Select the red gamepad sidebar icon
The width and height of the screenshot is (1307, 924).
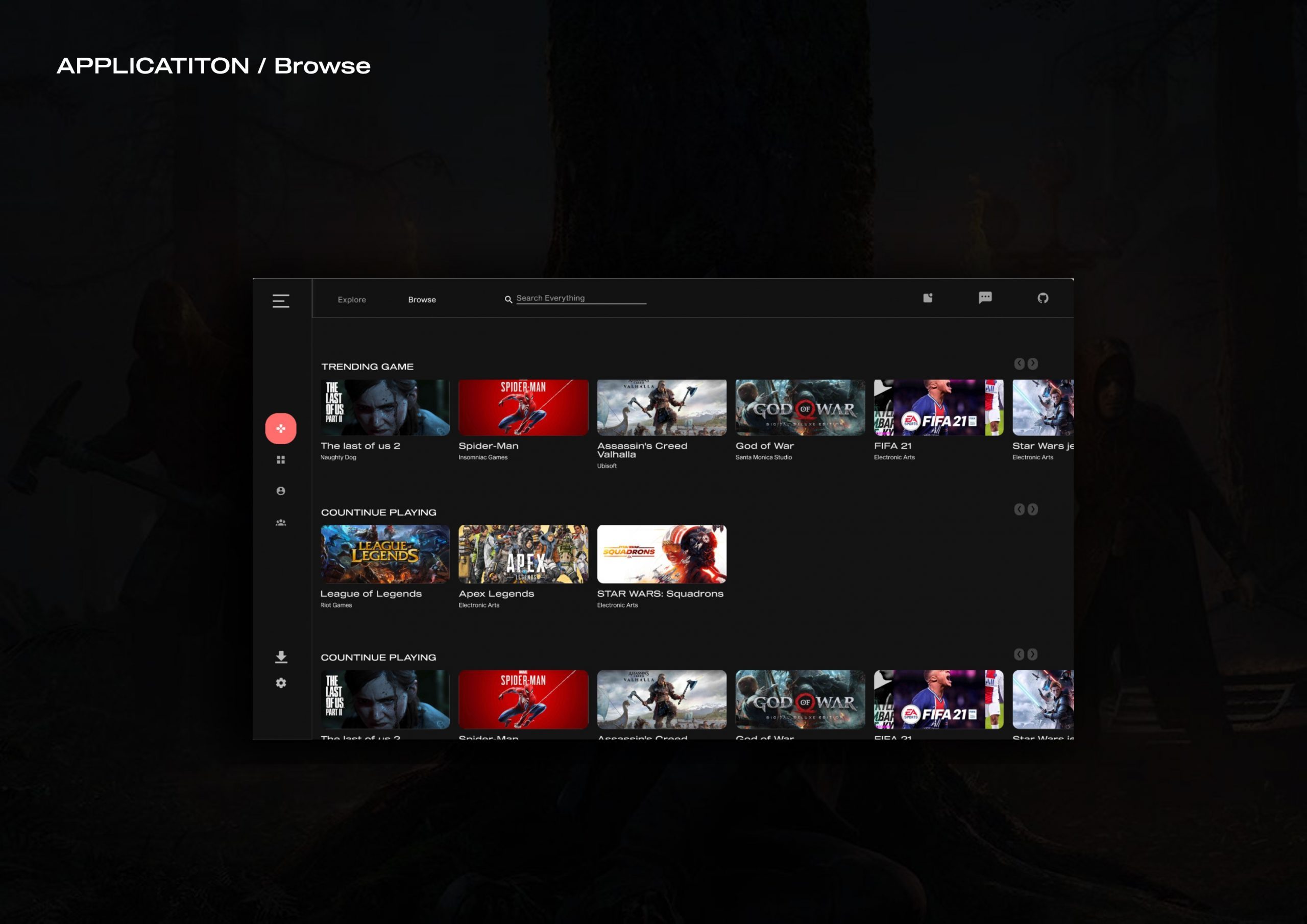(281, 428)
